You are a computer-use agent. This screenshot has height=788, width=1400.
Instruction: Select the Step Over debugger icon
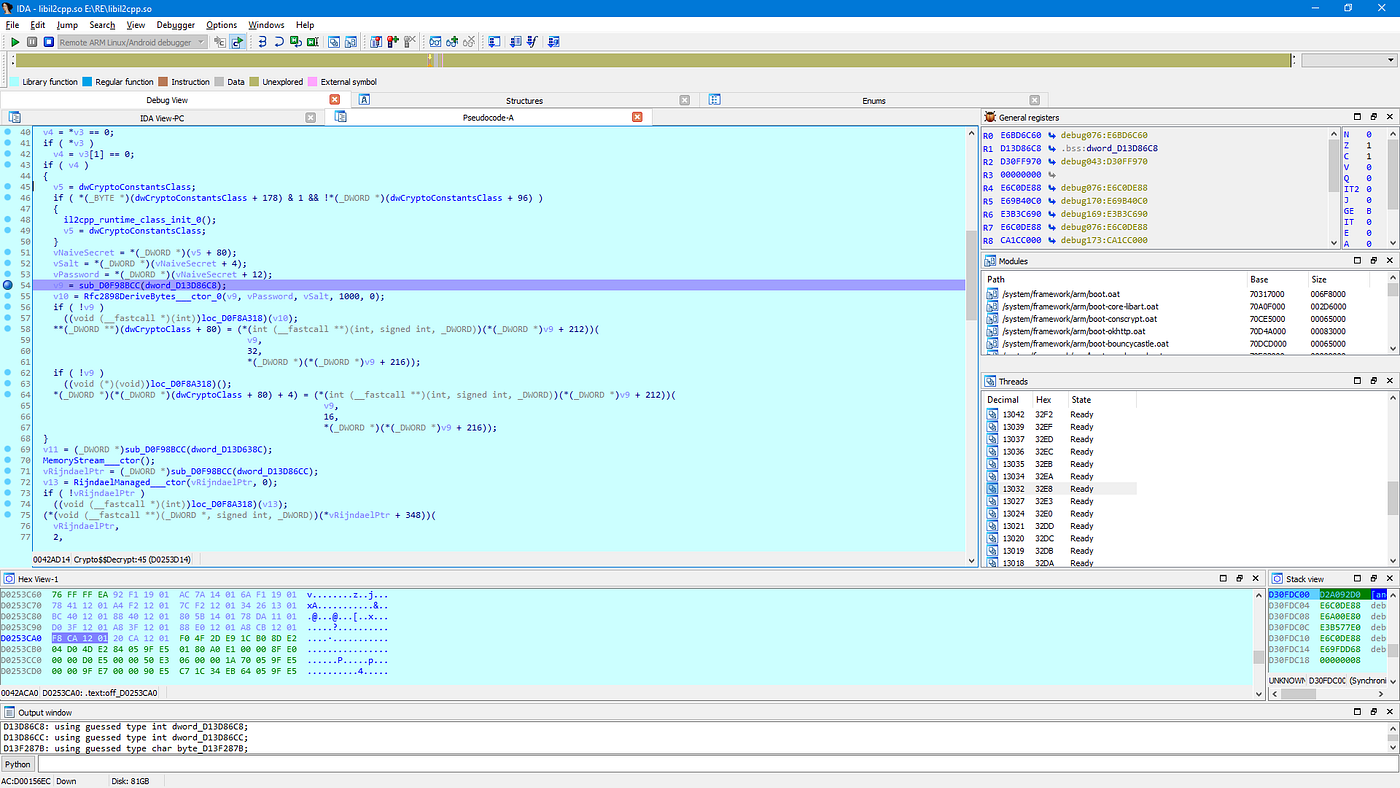(x=279, y=42)
